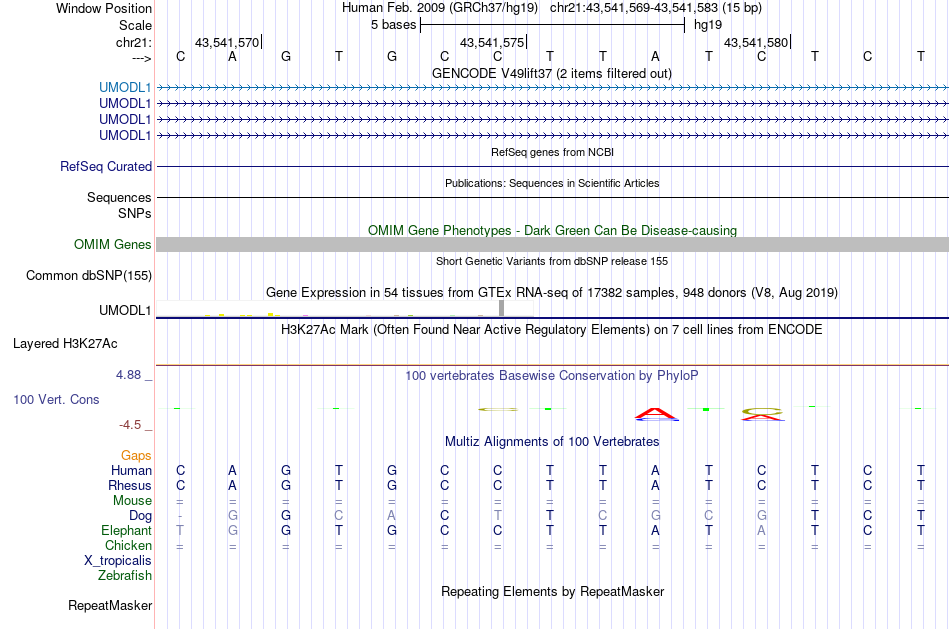The height and width of the screenshot is (629, 950).
Task: Select the SNPs track label
Action: 135,213
